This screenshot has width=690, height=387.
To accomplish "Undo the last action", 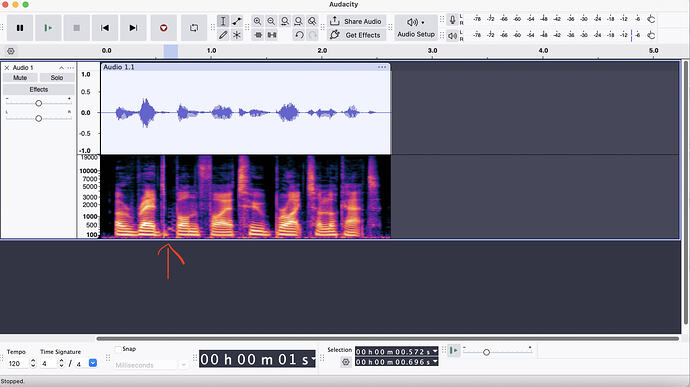I will pos(299,35).
